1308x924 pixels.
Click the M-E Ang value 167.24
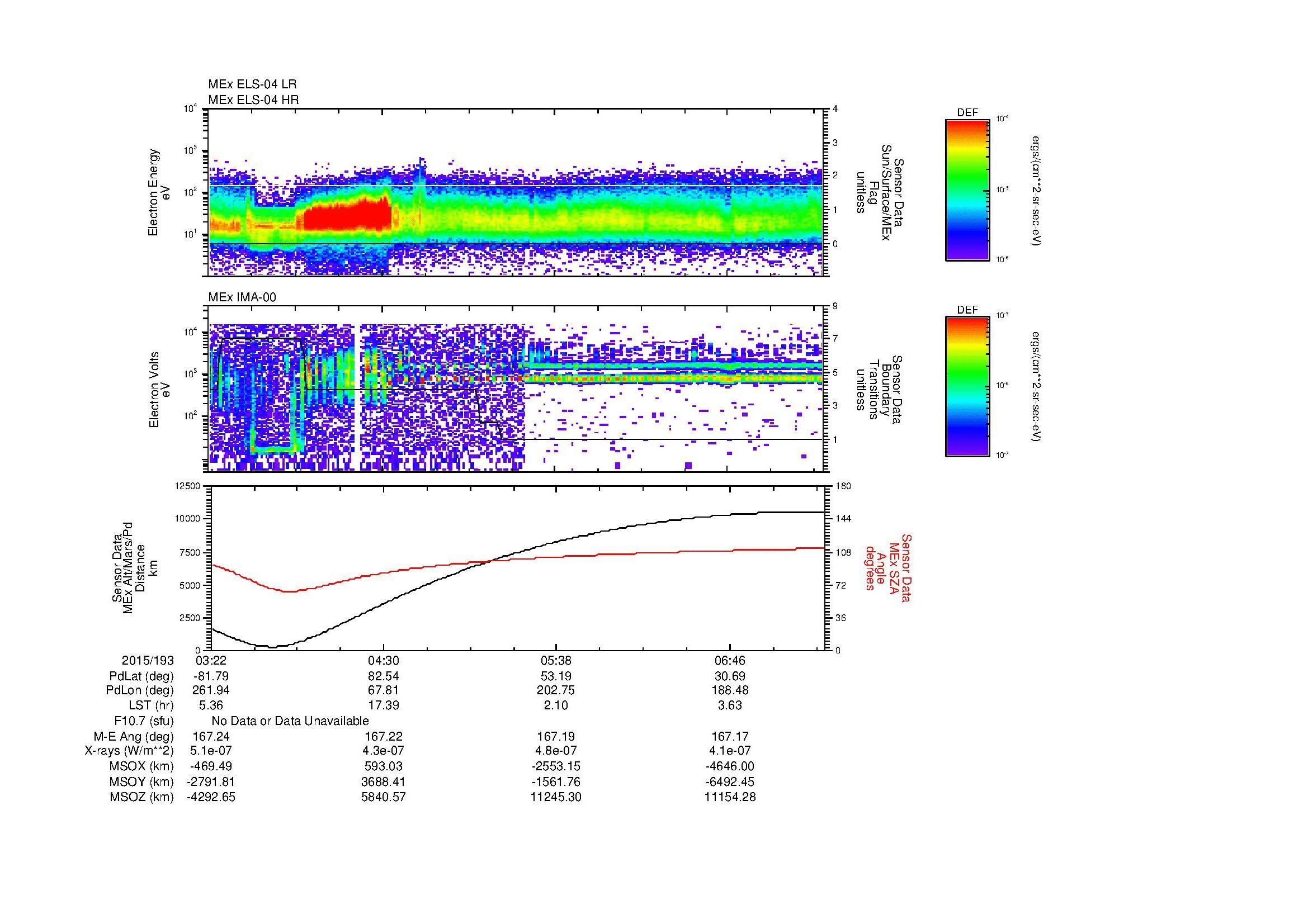[211, 737]
